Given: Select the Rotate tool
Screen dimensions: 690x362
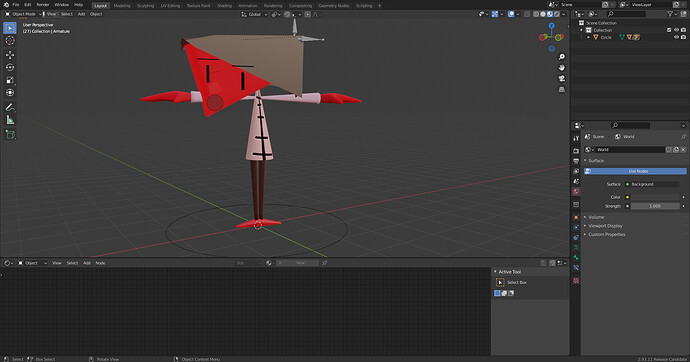Looking at the screenshot, I should [10, 67].
